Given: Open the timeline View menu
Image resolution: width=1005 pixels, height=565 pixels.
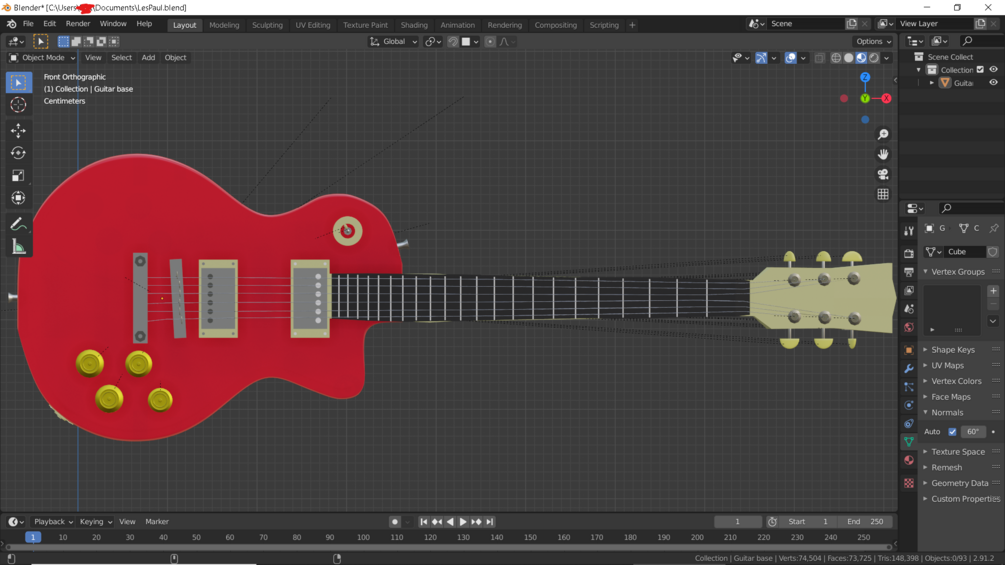Looking at the screenshot, I should click(127, 522).
